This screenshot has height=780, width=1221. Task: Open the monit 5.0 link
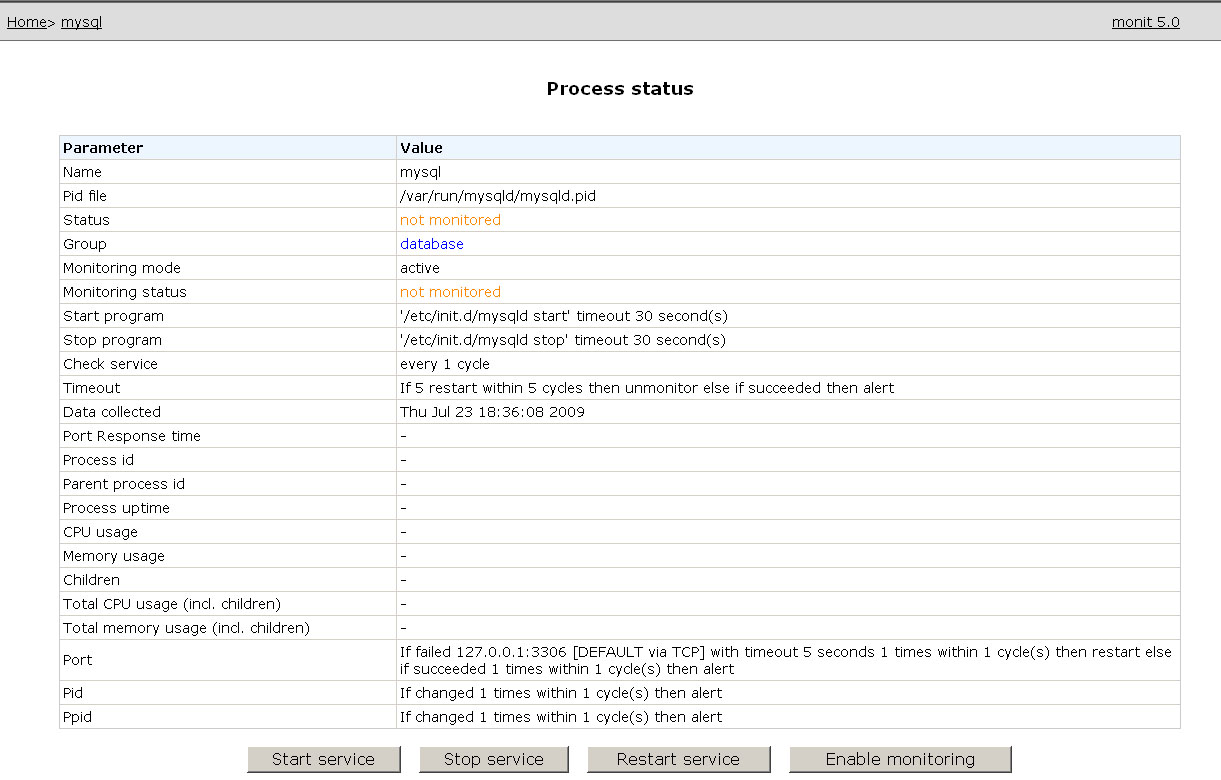pos(1145,22)
